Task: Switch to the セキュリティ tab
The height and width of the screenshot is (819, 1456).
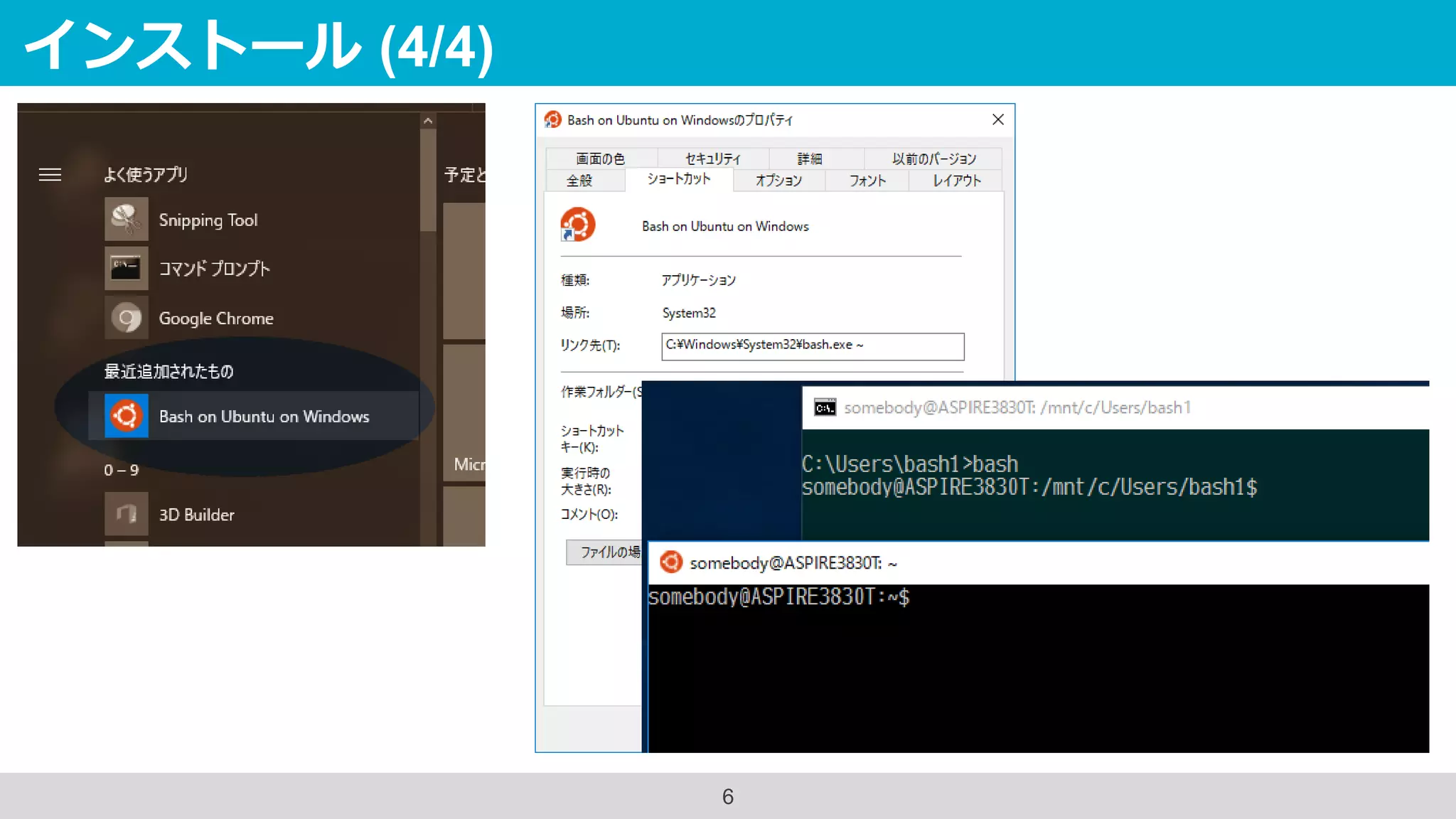Action: (x=712, y=159)
